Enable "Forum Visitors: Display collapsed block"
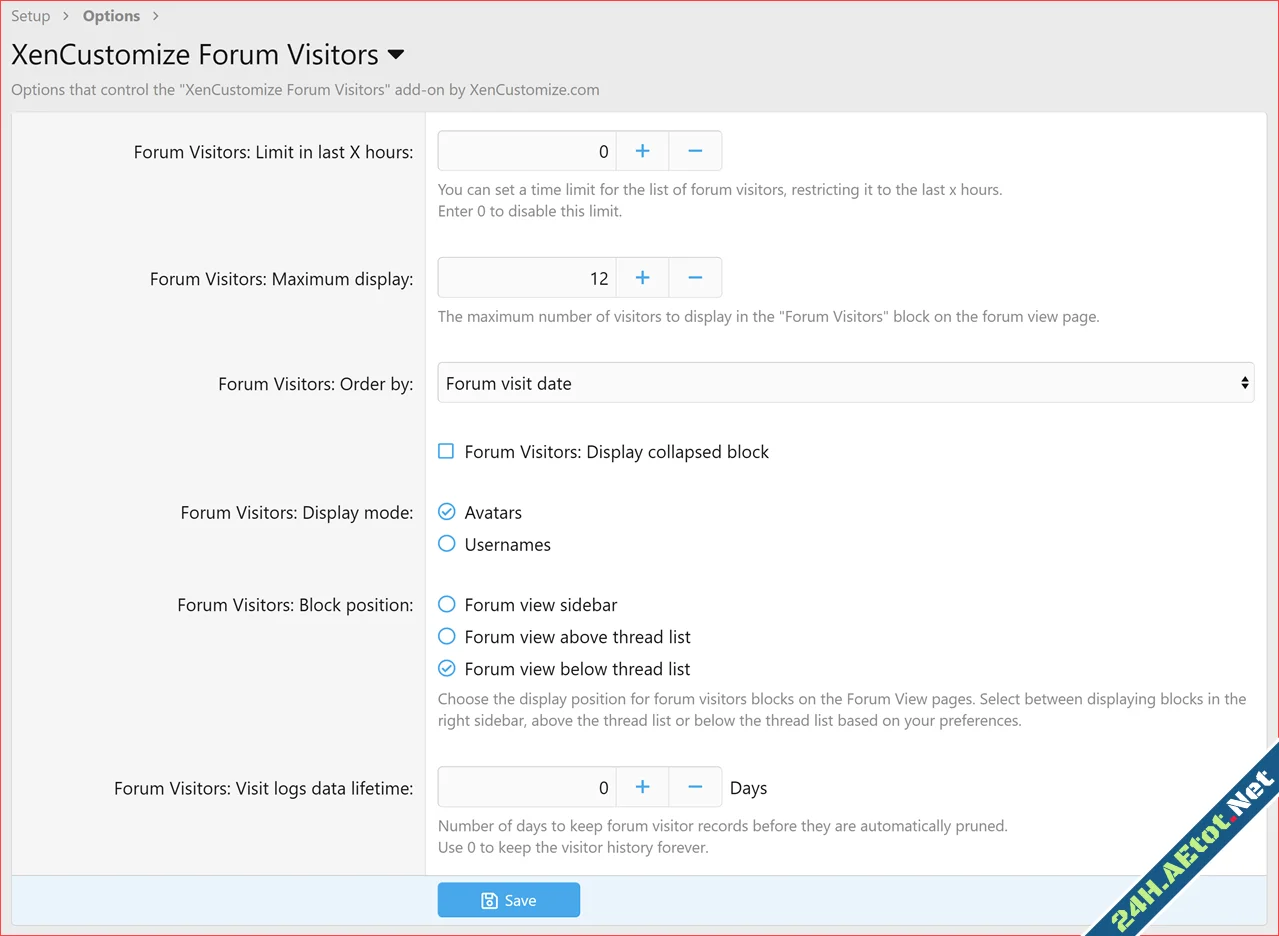Viewport: 1279px width, 936px height. [x=445, y=451]
